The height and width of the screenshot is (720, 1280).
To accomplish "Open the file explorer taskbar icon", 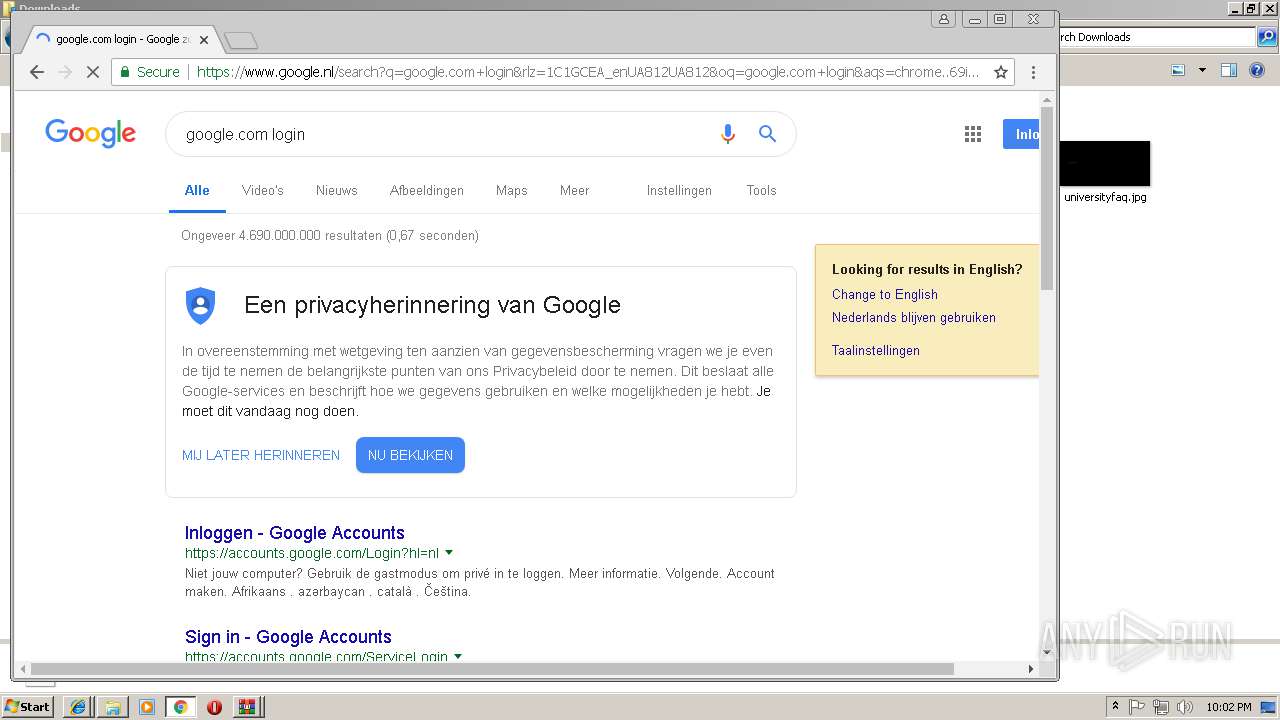I will pos(112,707).
